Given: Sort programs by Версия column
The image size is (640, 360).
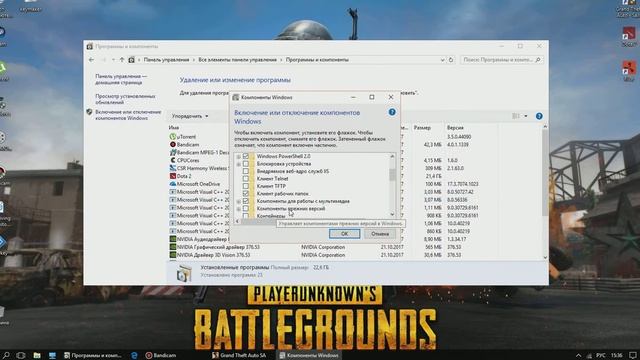Looking at the screenshot, I should tap(455, 128).
